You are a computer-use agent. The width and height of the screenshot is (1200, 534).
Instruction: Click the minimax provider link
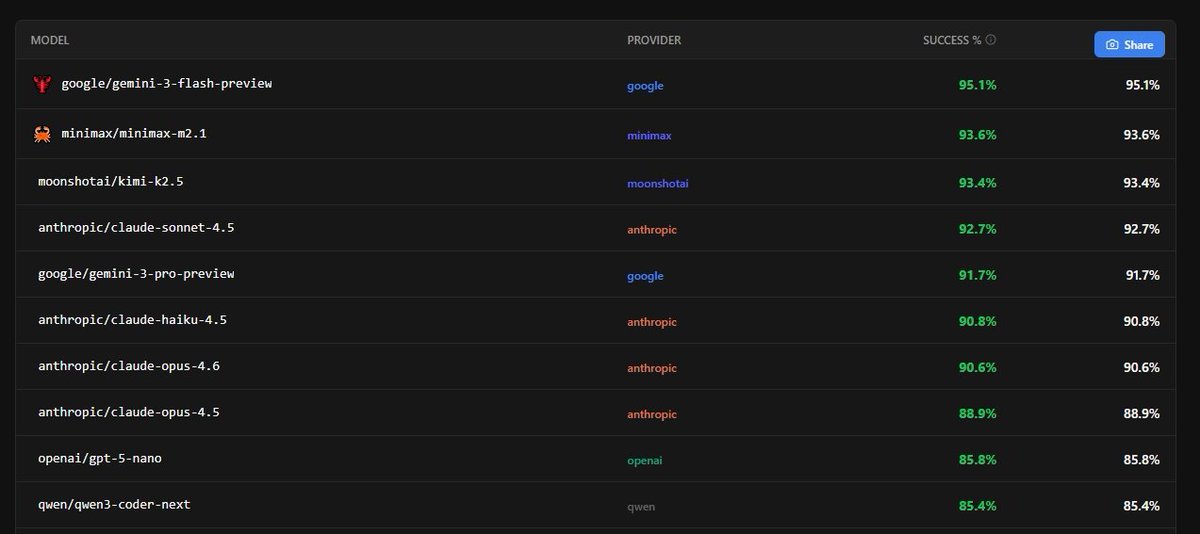(649, 135)
